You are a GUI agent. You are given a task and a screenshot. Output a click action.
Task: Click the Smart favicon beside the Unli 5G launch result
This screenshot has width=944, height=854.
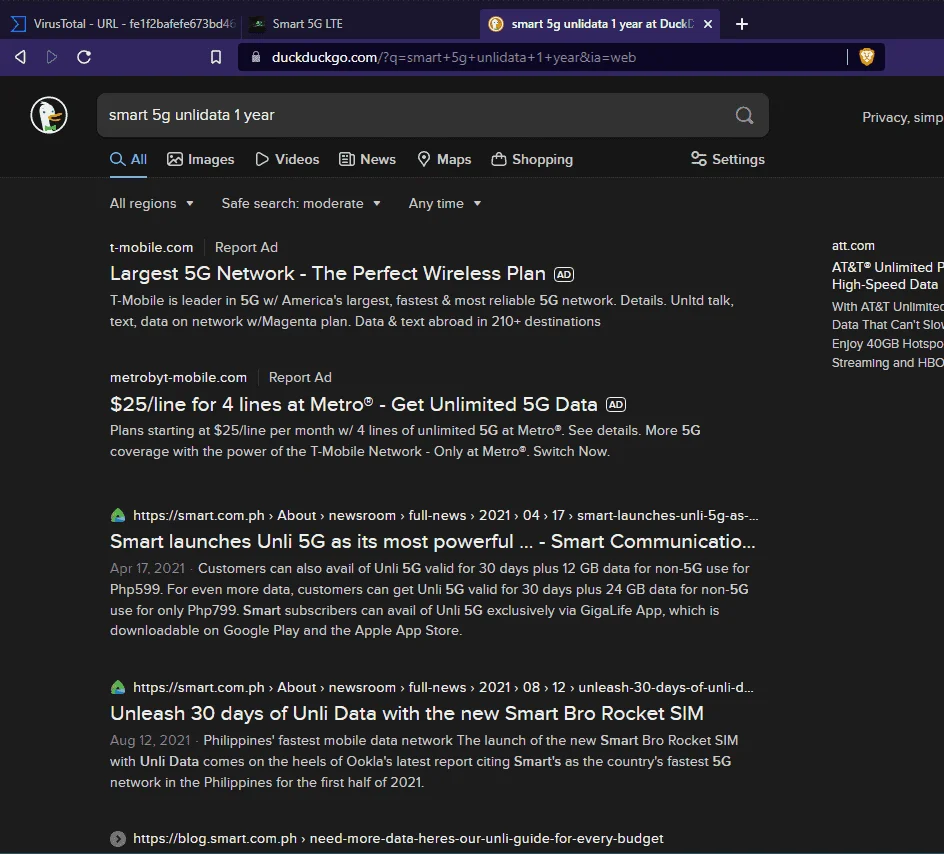(118, 516)
